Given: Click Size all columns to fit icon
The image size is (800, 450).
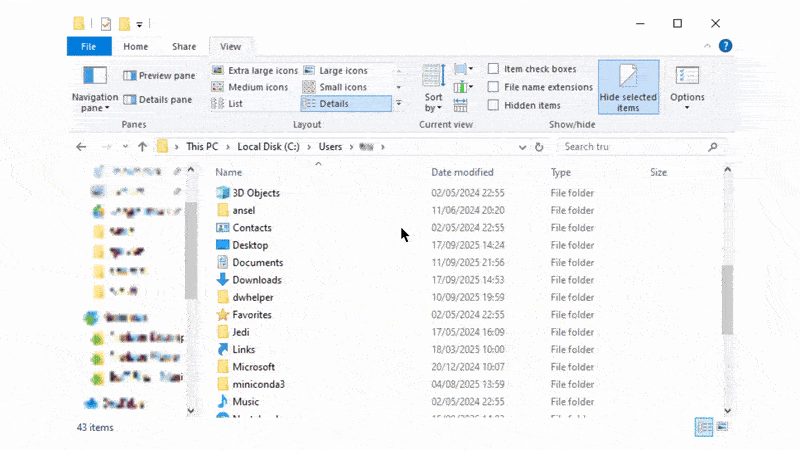Looking at the screenshot, I should pyautogui.click(x=460, y=105).
